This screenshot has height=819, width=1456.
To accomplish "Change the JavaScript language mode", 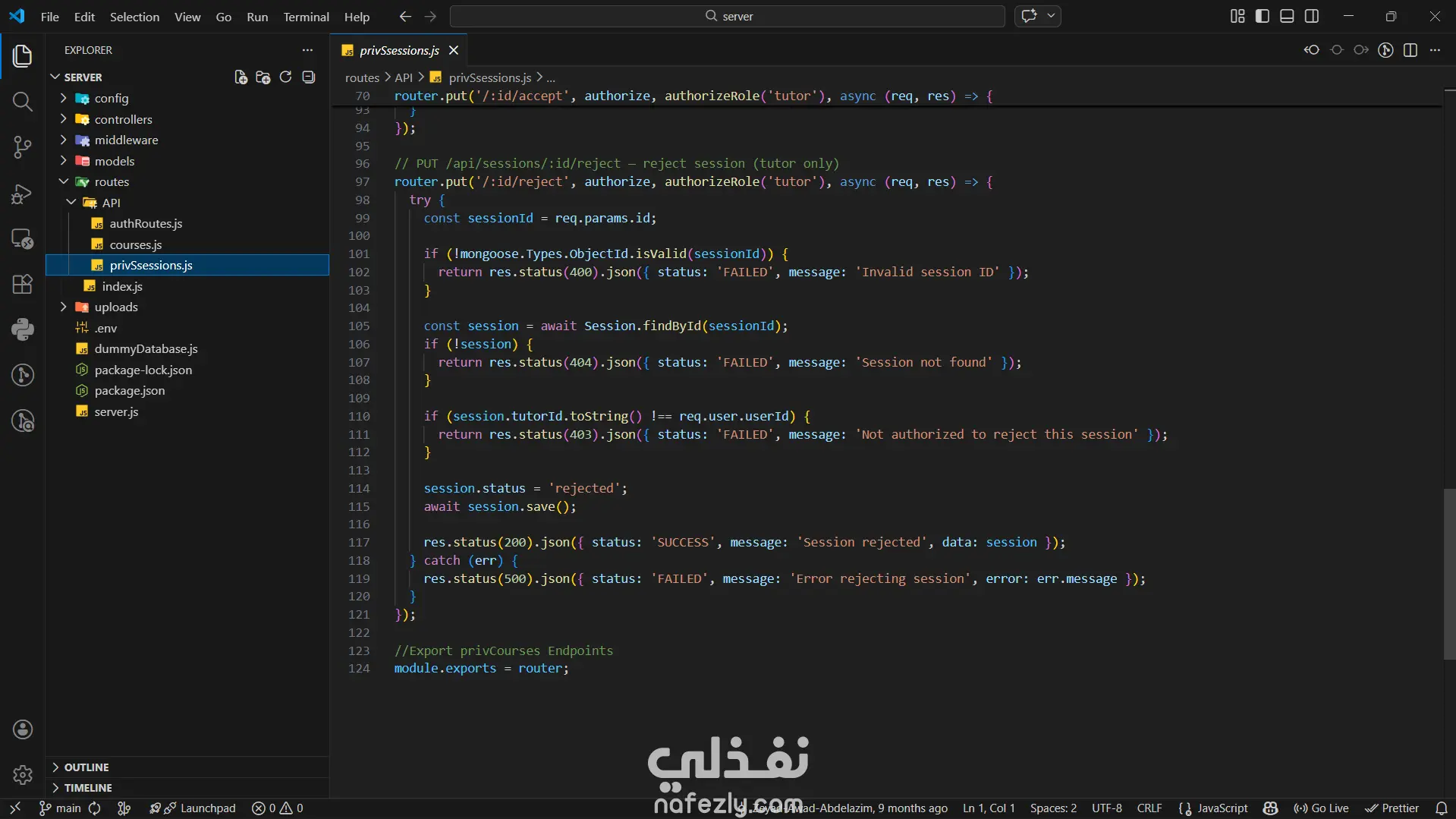I will coord(1222,808).
